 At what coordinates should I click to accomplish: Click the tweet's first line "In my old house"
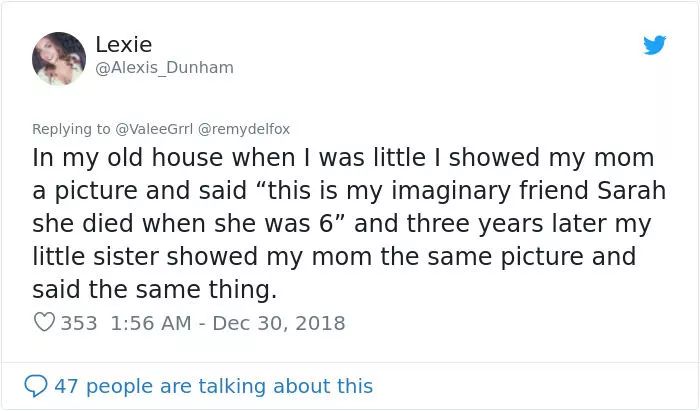[128, 158]
